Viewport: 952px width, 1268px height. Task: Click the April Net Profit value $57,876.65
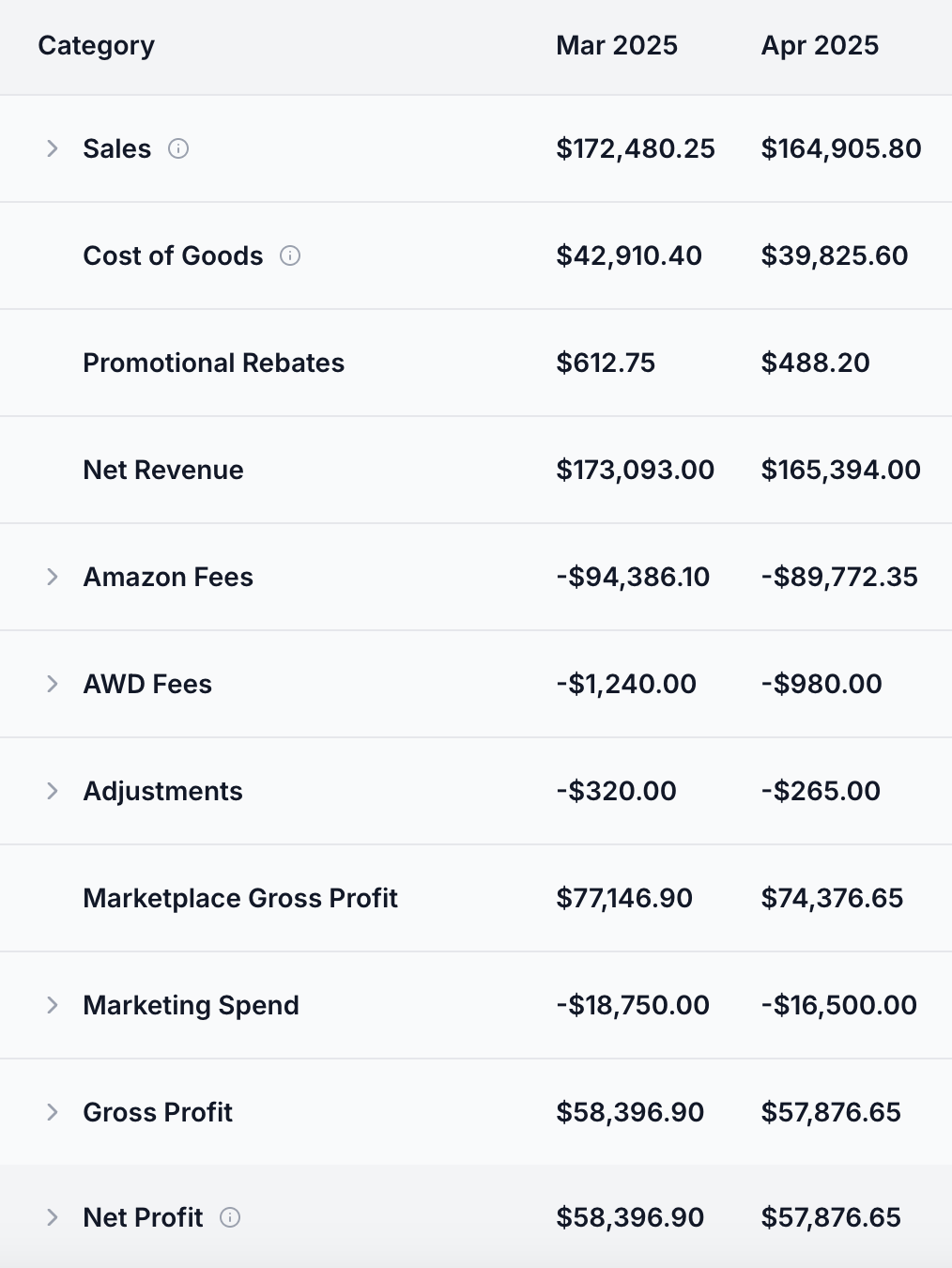tap(831, 1217)
